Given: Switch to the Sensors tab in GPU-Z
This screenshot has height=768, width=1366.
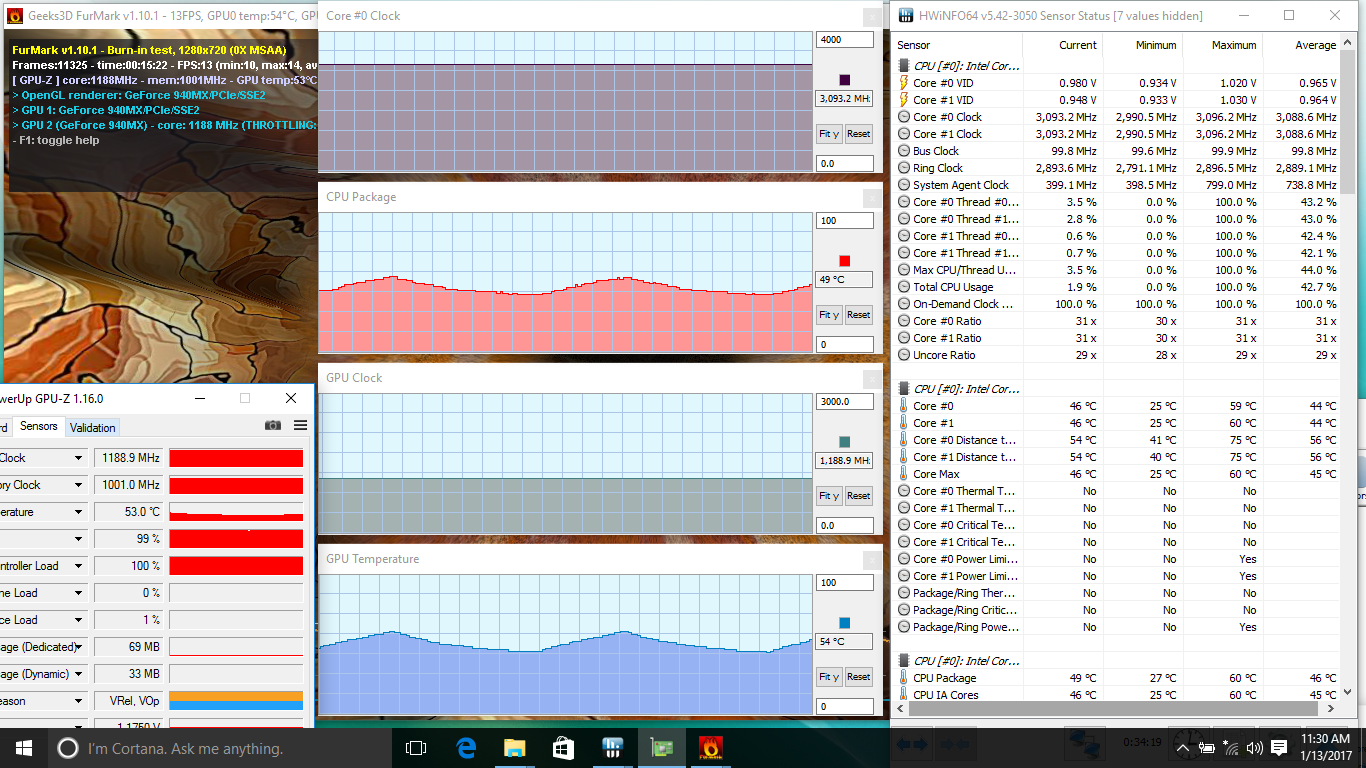Looking at the screenshot, I should [39, 426].
